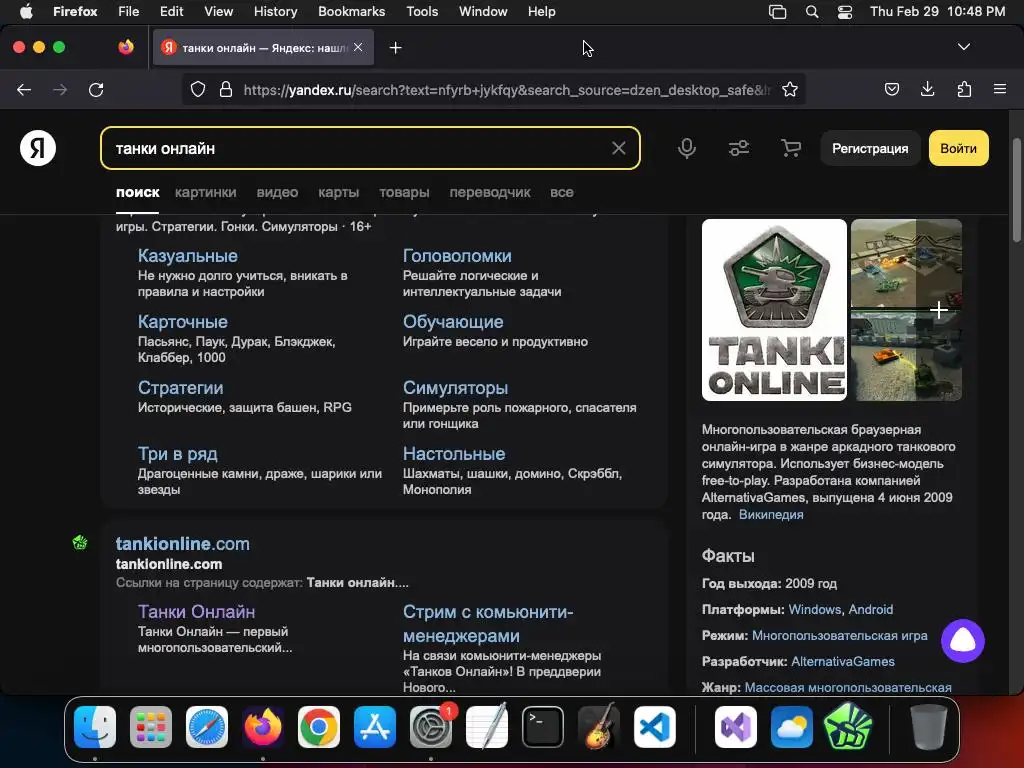This screenshot has width=1024, height=768.
Task: Launch Google Chrome from the Dock
Action: pyautogui.click(x=319, y=726)
